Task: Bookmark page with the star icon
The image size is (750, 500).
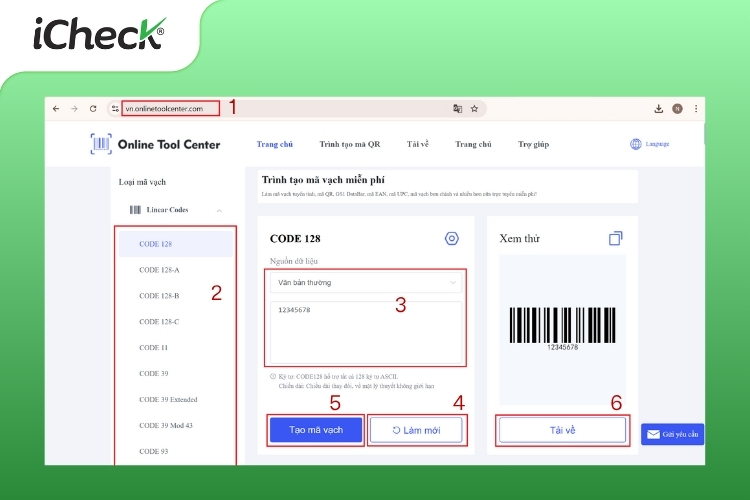Action: tap(474, 109)
